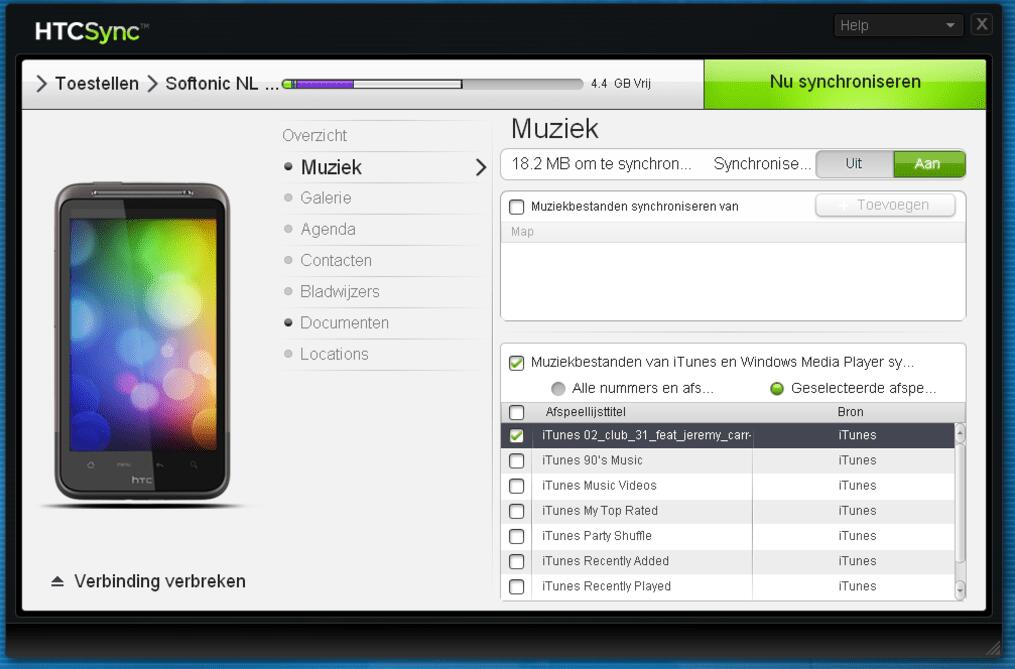Open the Help dropdown

click(x=898, y=25)
